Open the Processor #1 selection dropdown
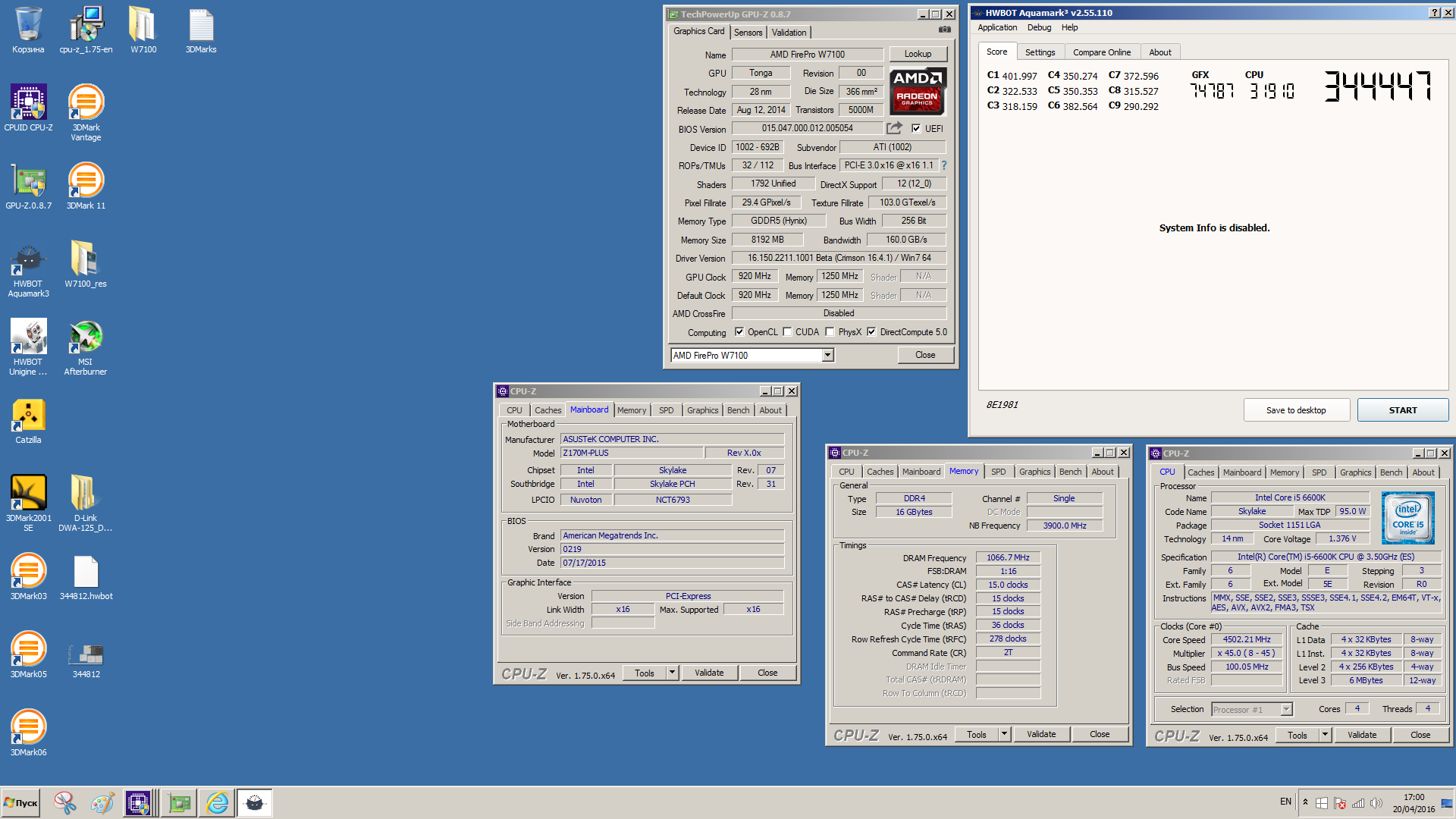 [x=1251, y=710]
